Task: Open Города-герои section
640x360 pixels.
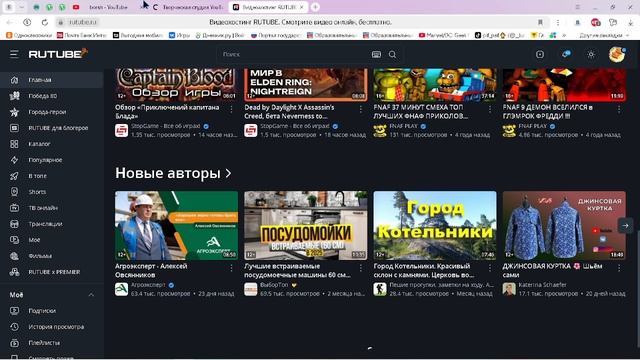Action: tap(51, 112)
